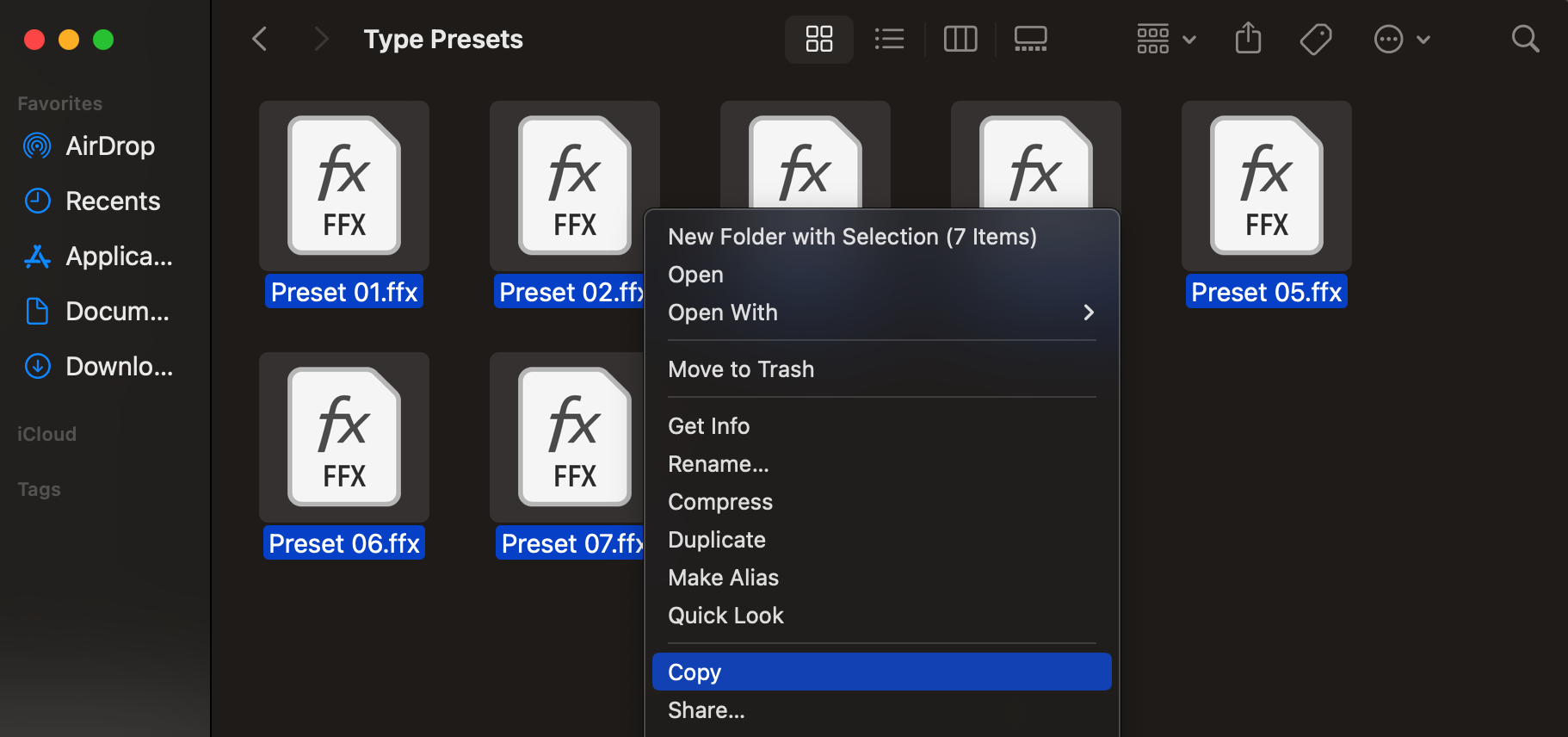Select the Preset 06.ffx file icon
Image resolution: width=1568 pixels, height=737 pixels.
(344, 437)
